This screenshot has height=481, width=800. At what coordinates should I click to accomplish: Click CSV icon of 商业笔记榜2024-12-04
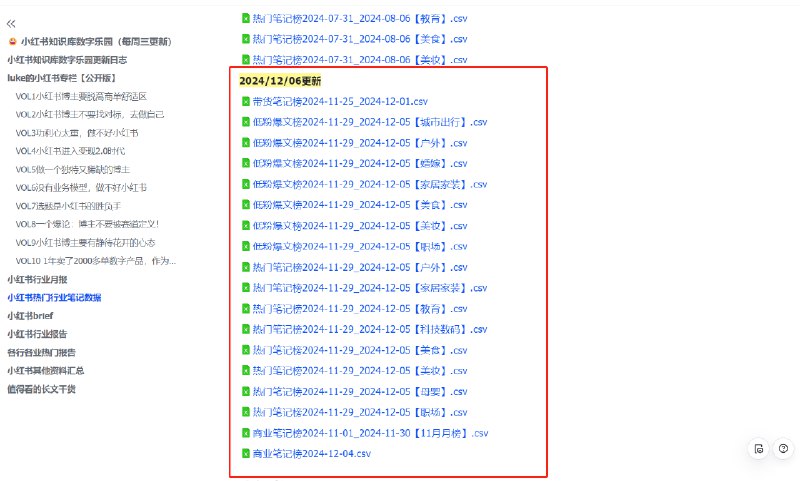pos(245,453)
